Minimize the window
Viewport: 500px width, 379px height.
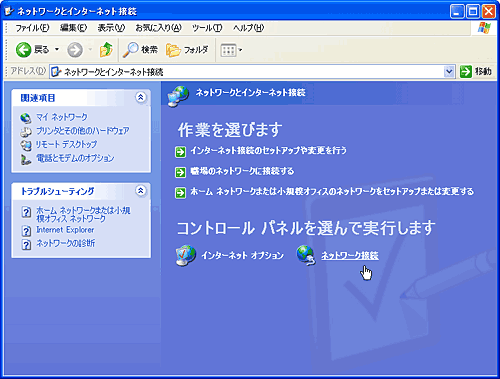click(x=457, y=12)
